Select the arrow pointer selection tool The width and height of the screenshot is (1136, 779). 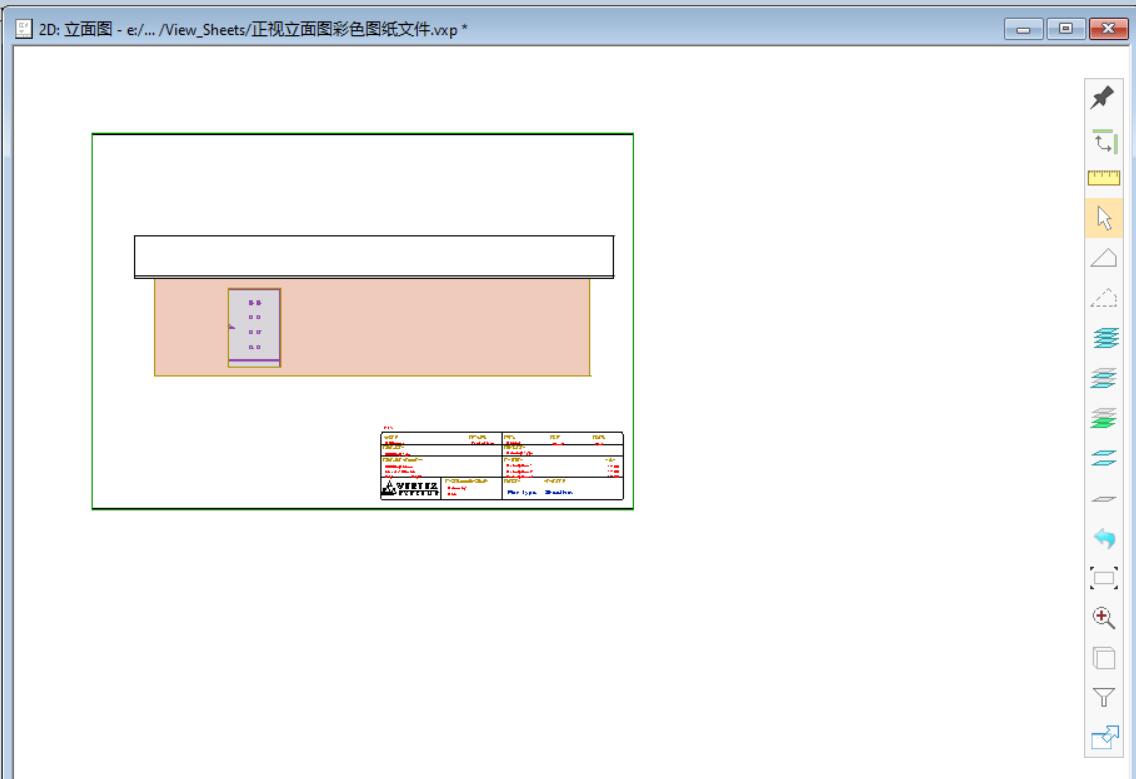pyautogui.click(x=1103, y=218)
